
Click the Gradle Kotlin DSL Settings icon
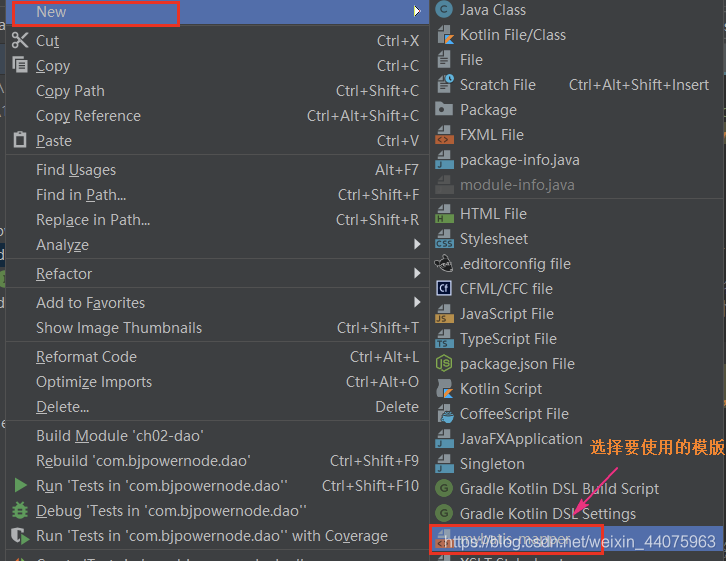(444, 514)
